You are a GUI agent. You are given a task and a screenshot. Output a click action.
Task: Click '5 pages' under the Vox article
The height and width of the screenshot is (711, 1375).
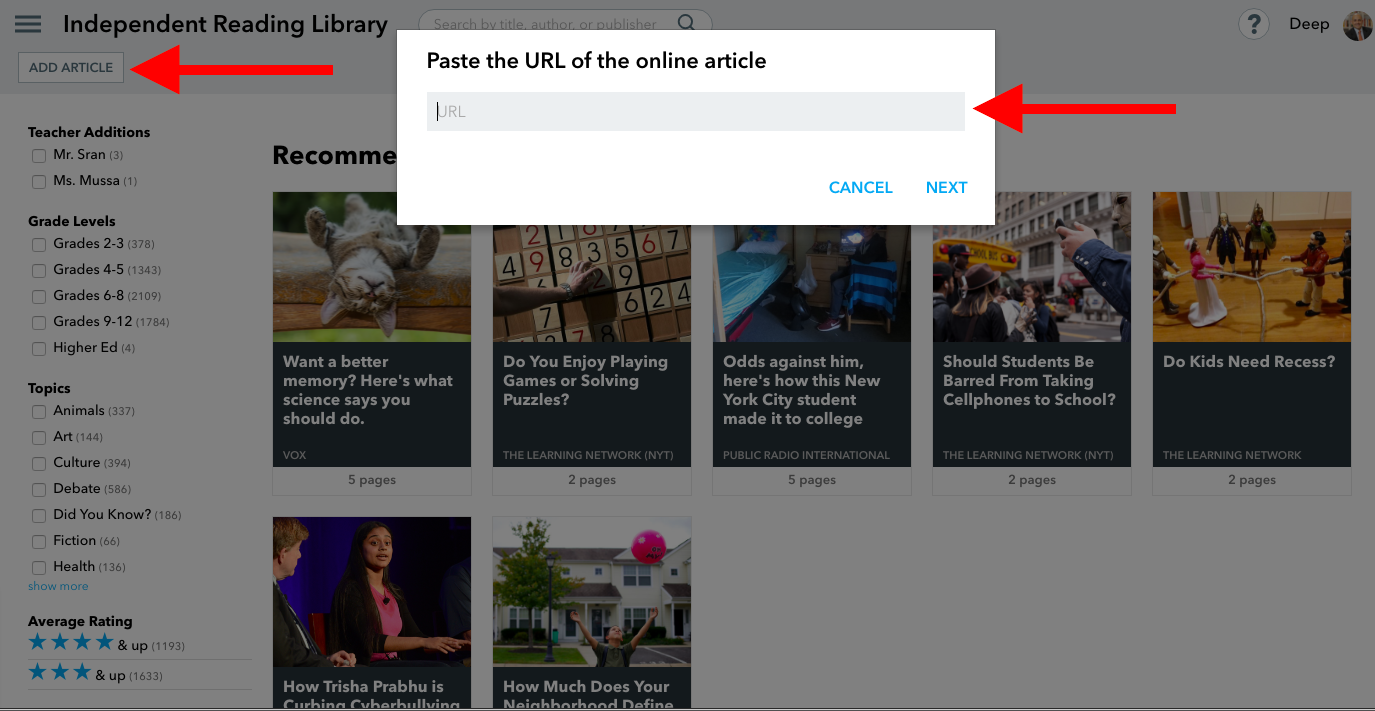click(372, 480)
